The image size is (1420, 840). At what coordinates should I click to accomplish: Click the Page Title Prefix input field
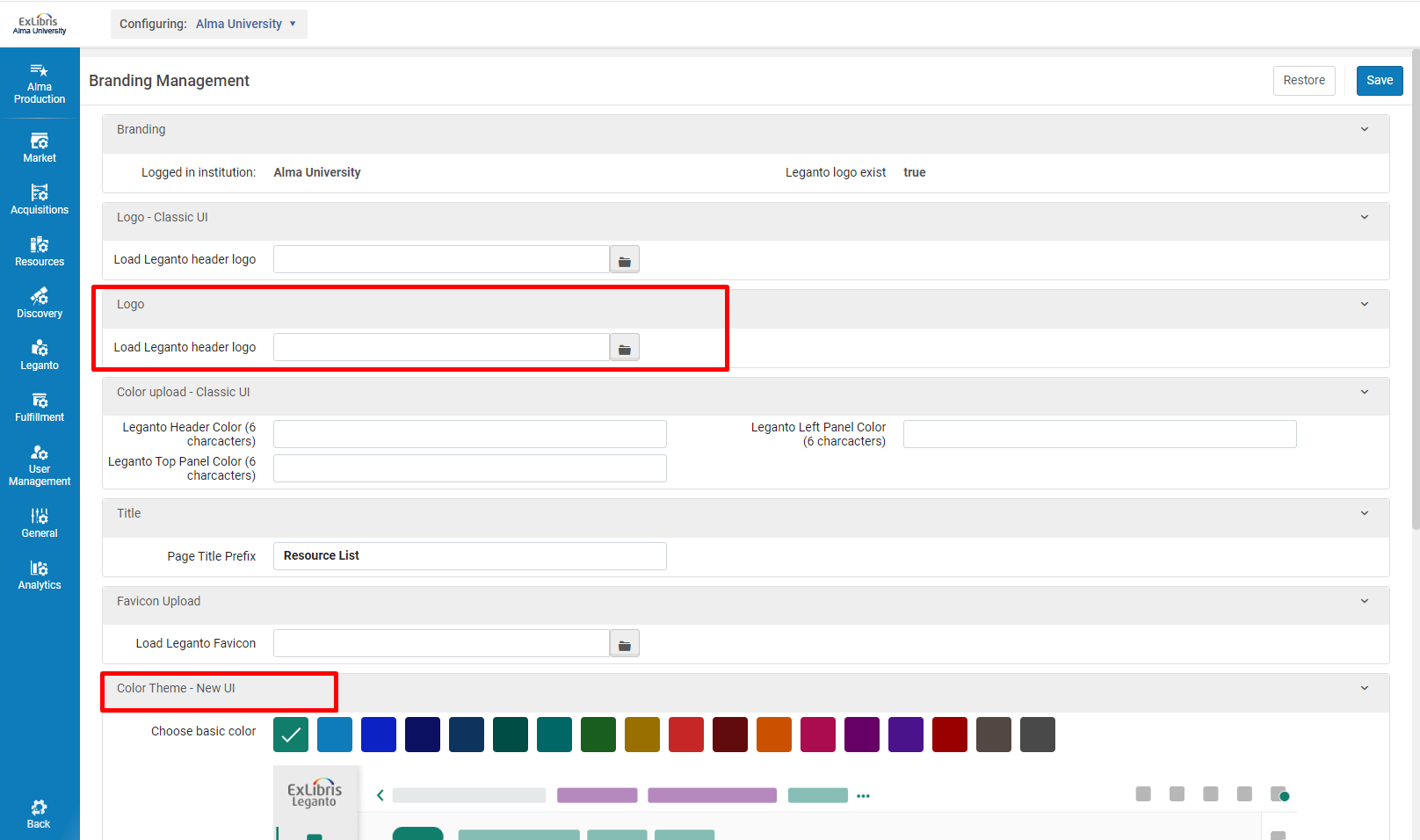[x=470, y=556]
